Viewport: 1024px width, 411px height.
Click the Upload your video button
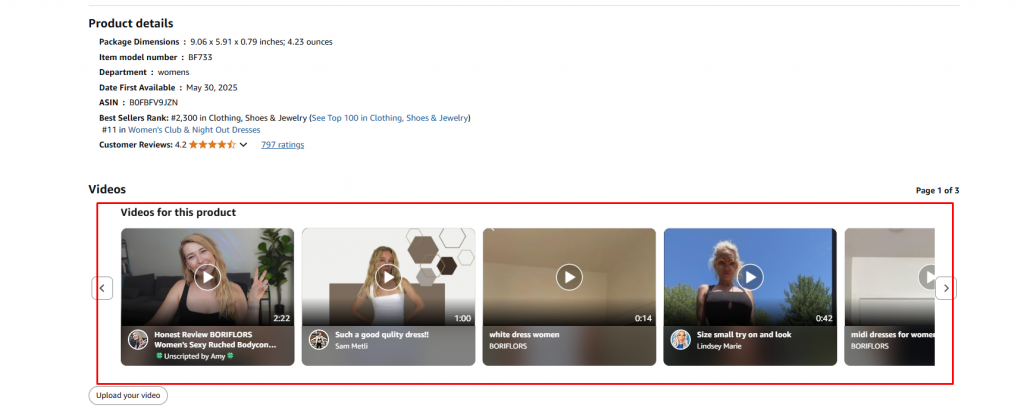click(x=128, y=395)
